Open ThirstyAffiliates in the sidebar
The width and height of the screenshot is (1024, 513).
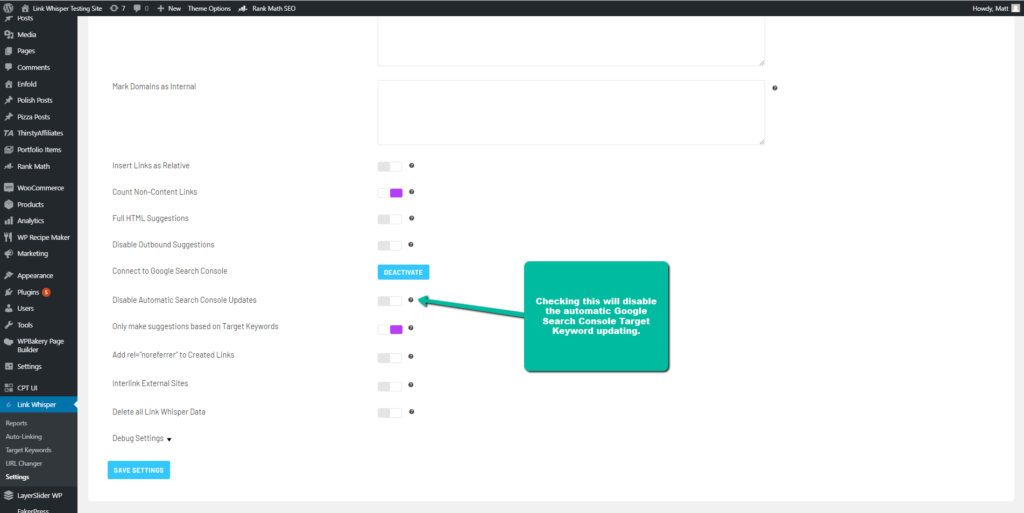click(39, 133)
